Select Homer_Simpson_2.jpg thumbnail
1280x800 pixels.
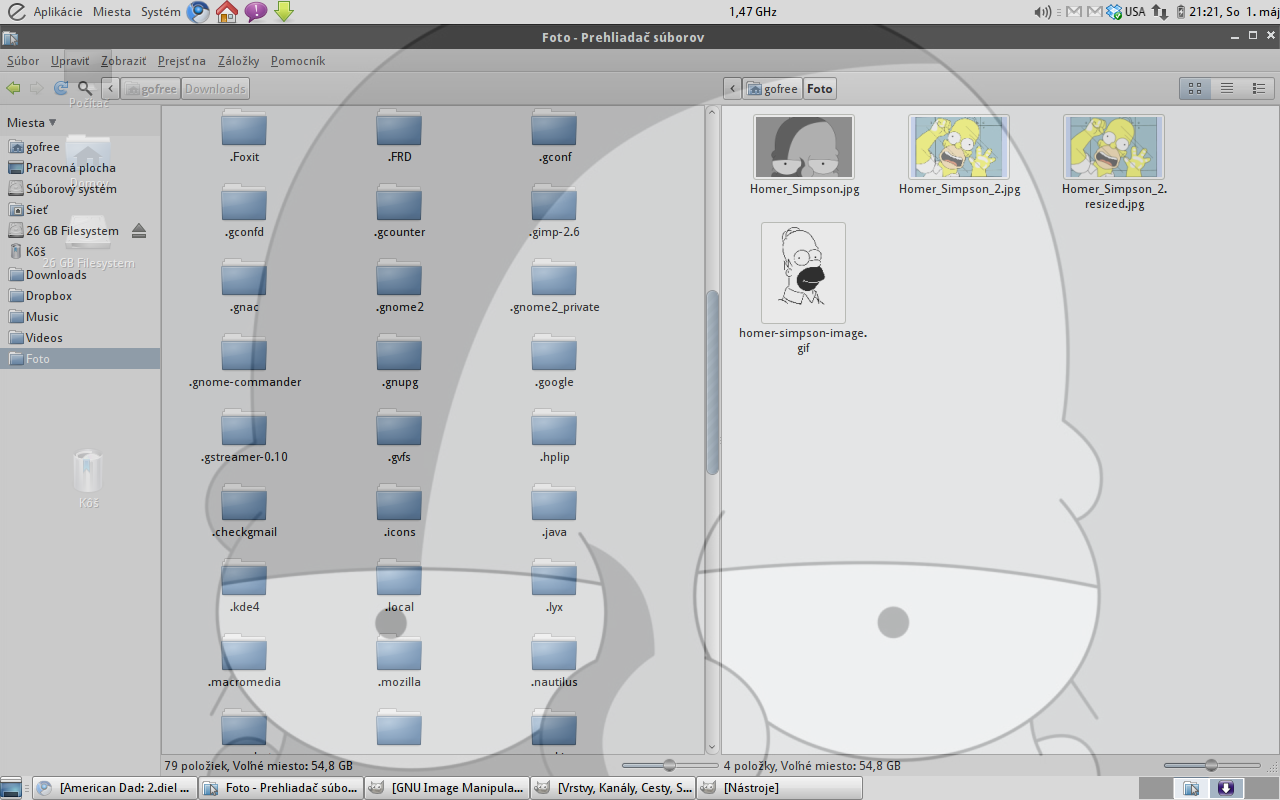tap(959, 147)
